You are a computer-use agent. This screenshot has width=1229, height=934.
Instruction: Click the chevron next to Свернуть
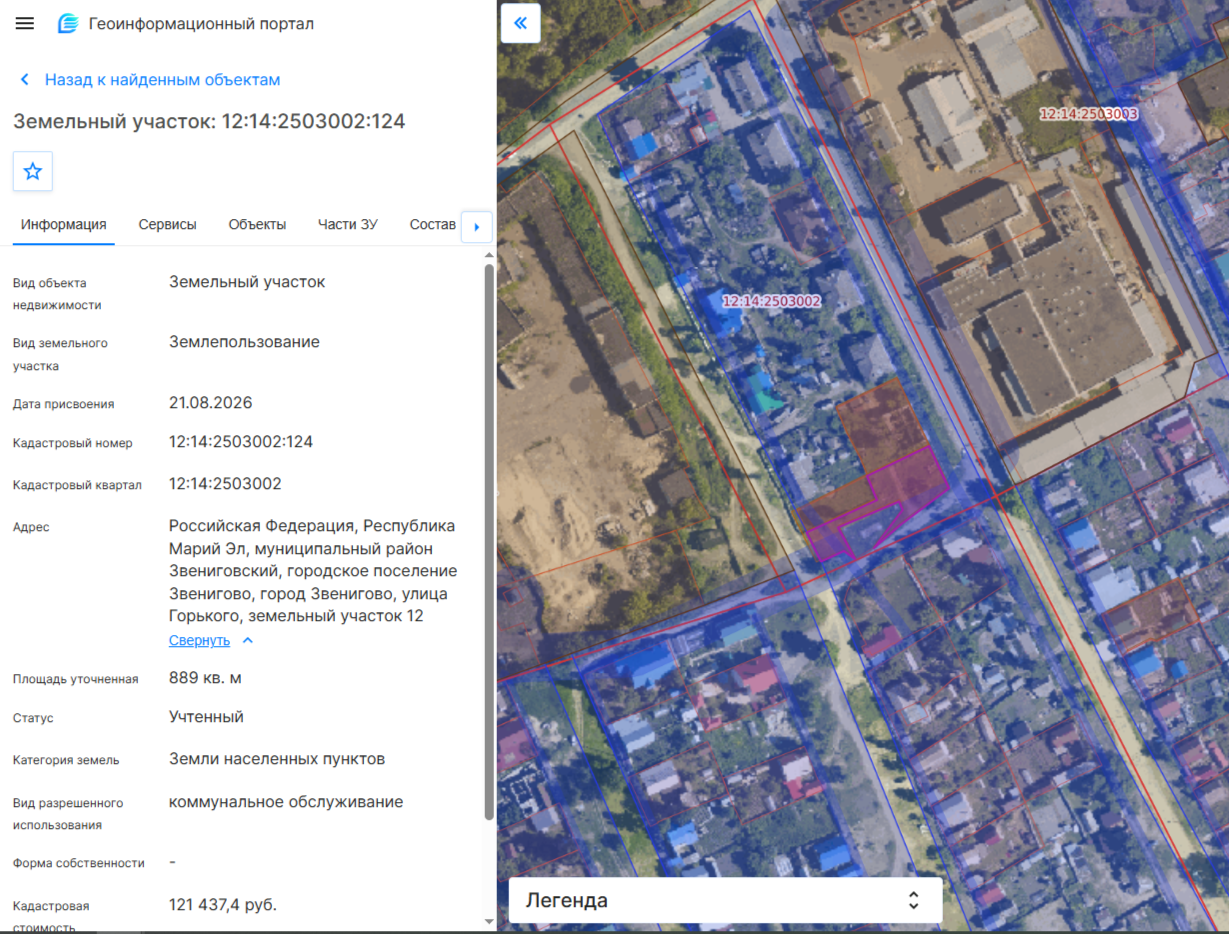pyautogui.click(x=248, y=640)
